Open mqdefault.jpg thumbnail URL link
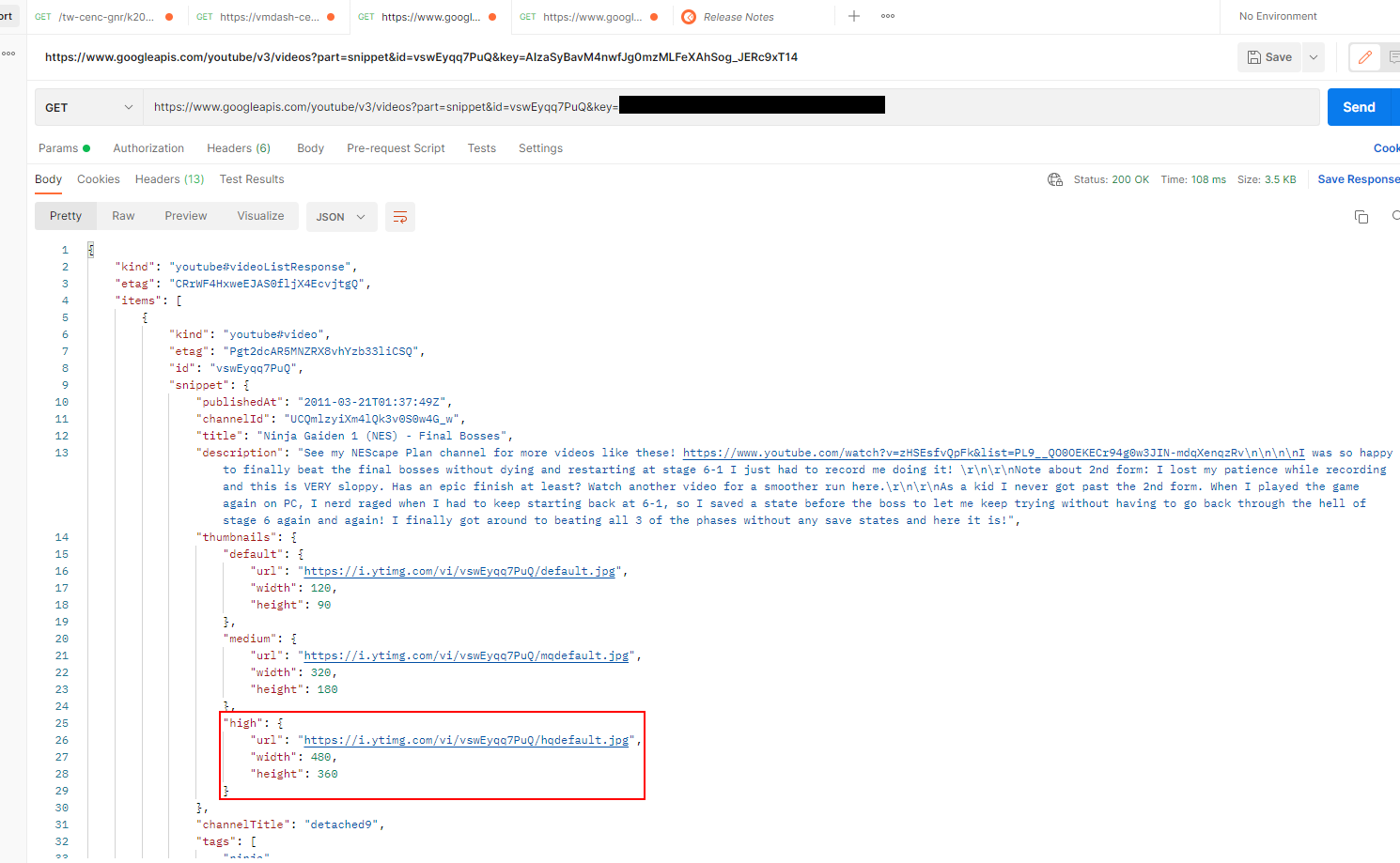Image resolution: width=1400 pixels, height=863 pixels. (x=466, y=655)
